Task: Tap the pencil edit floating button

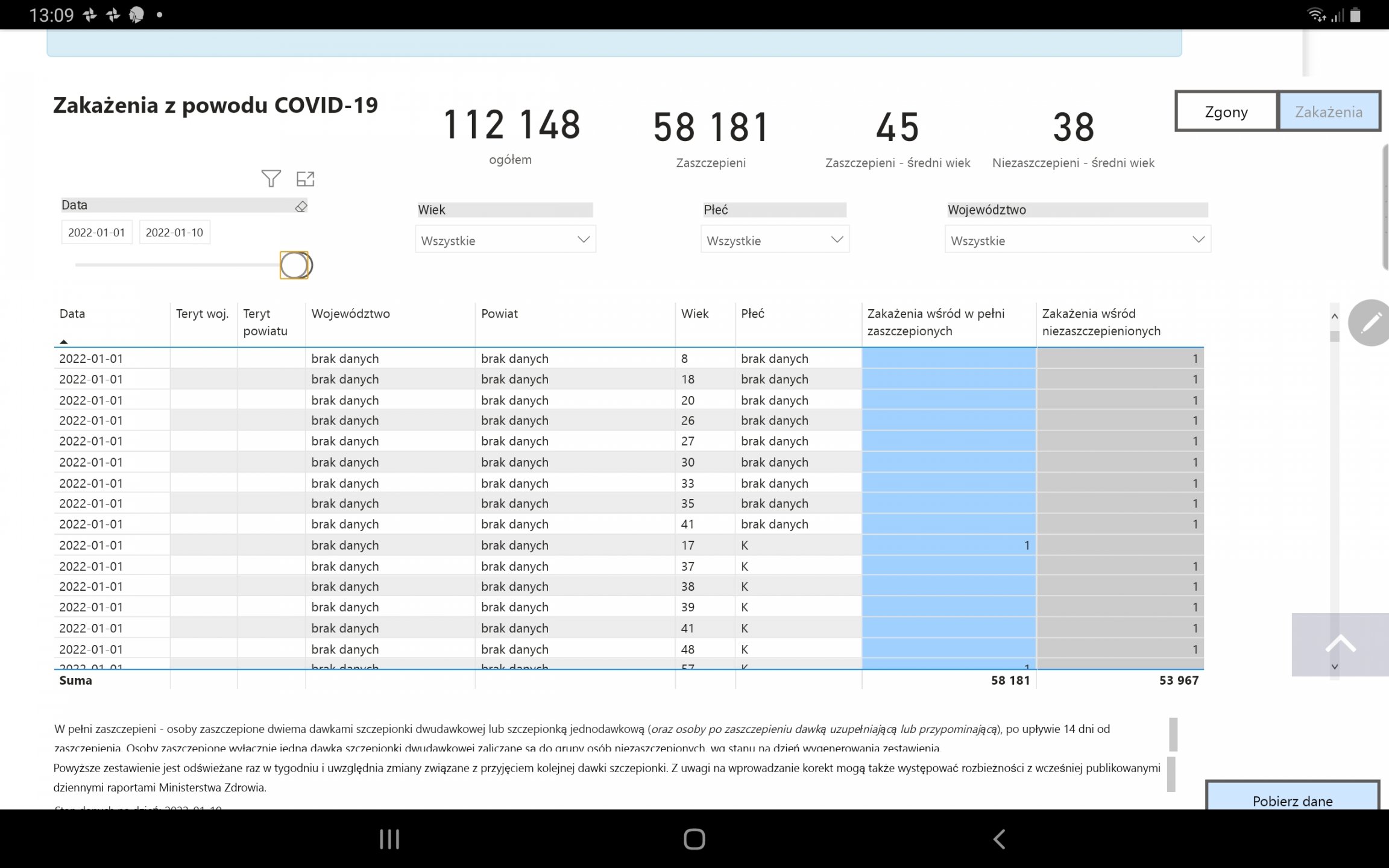Action: tap(1370, 322)
